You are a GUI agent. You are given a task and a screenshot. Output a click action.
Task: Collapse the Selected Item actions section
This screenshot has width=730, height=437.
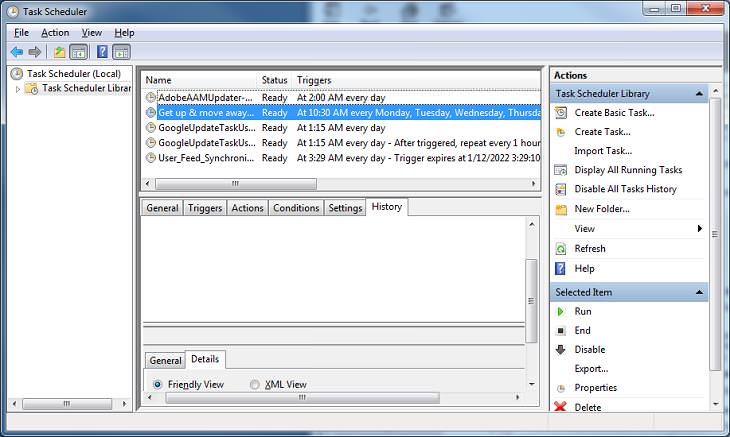coord(699,292)
